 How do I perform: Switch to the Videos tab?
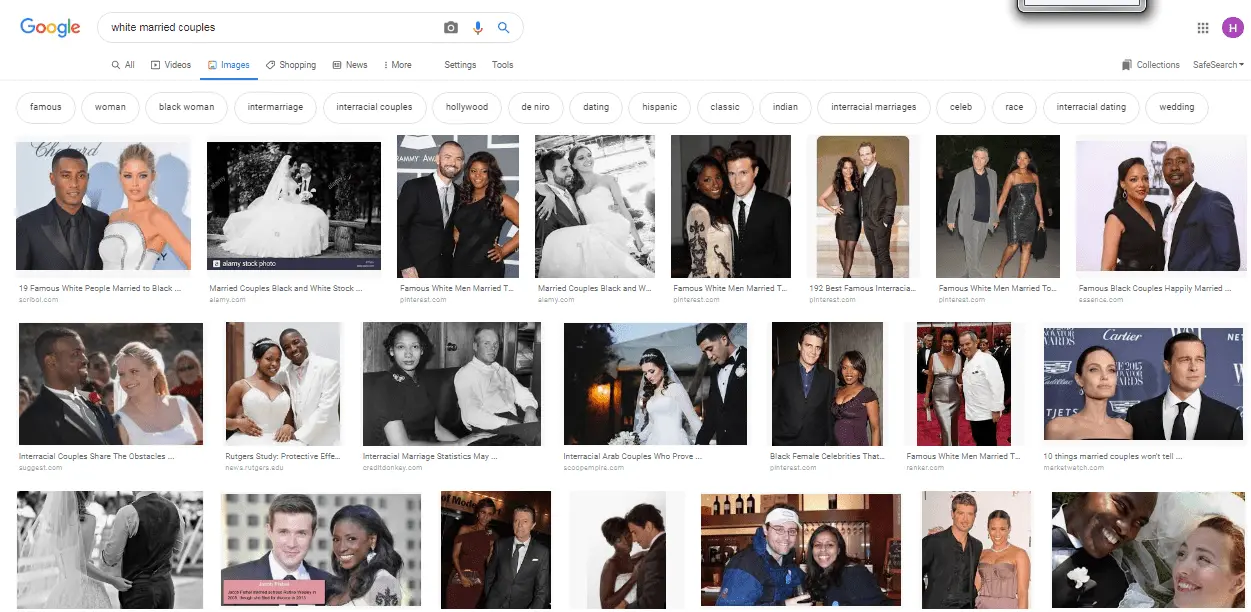pos(171,65)
